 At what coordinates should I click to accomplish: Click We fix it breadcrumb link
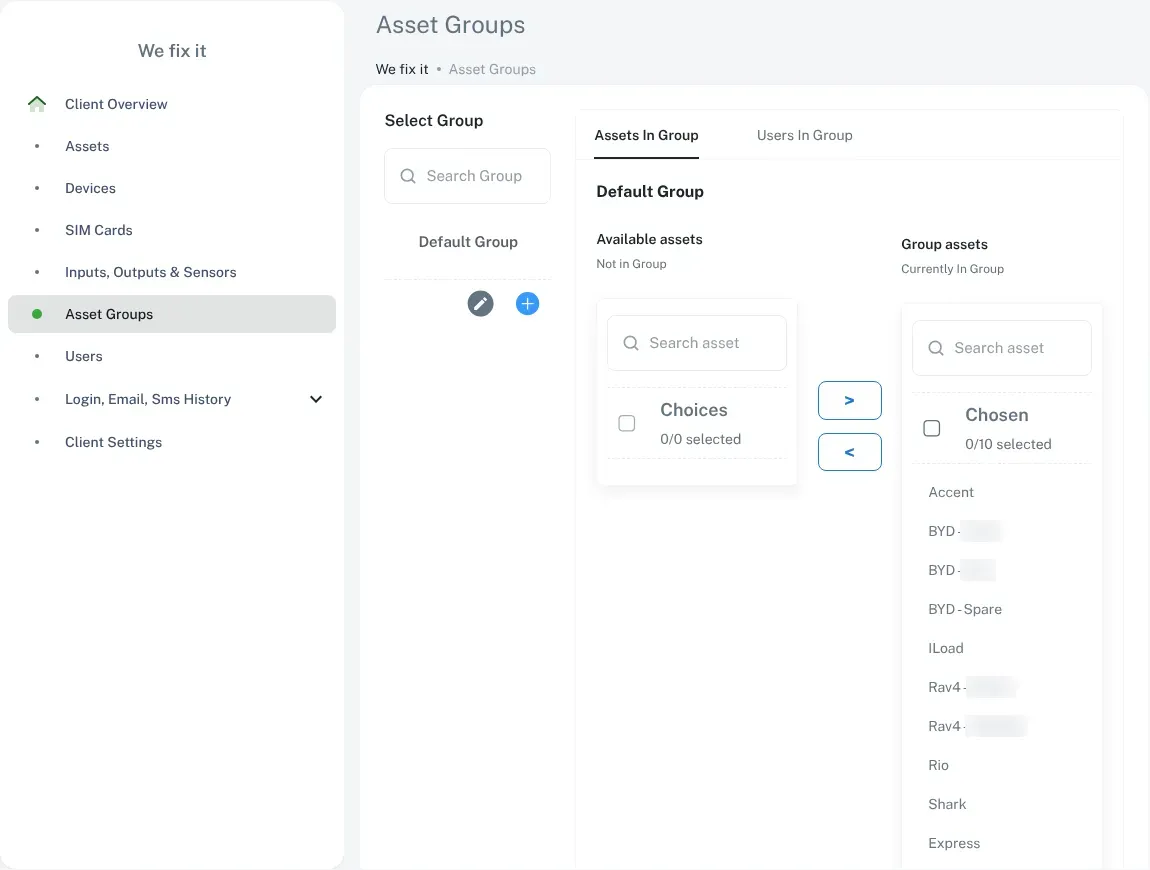tap(402, 69)
